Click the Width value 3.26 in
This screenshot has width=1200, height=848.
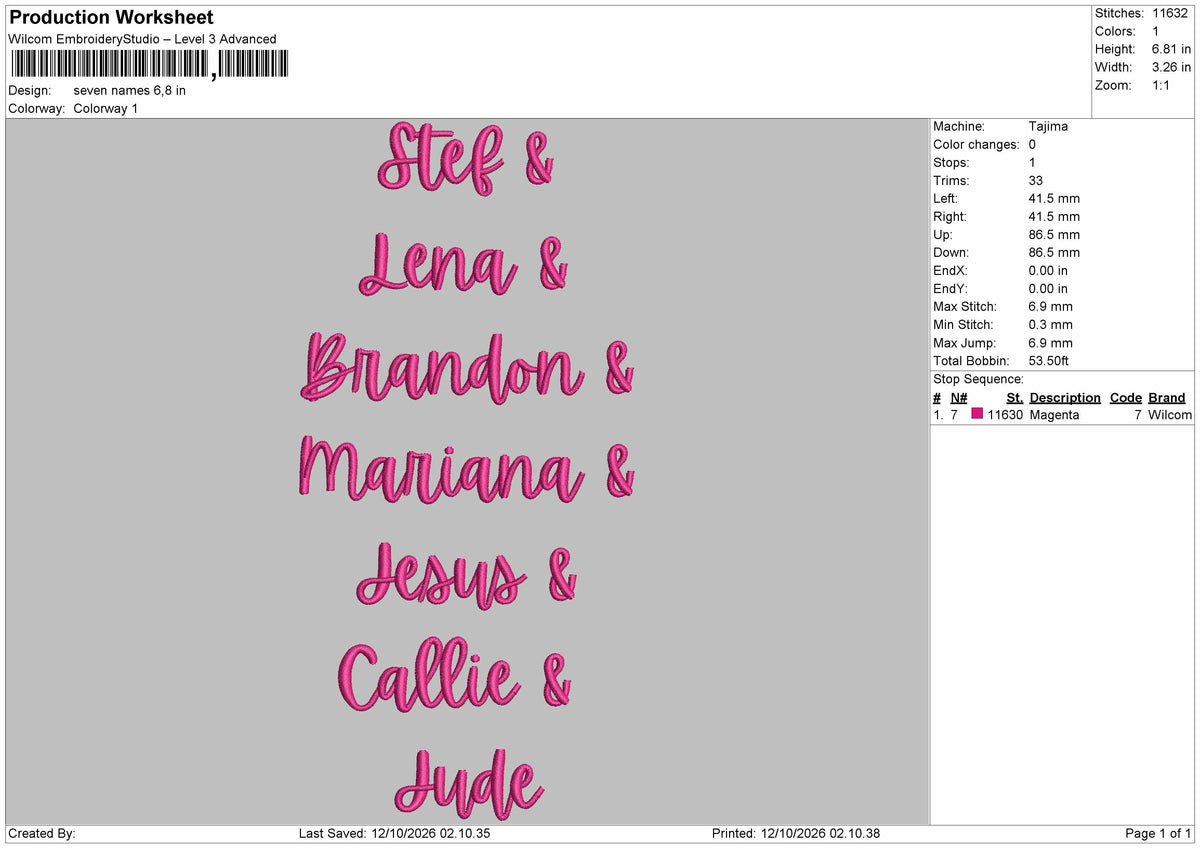pyautogui.click(x=1171, y=67)
